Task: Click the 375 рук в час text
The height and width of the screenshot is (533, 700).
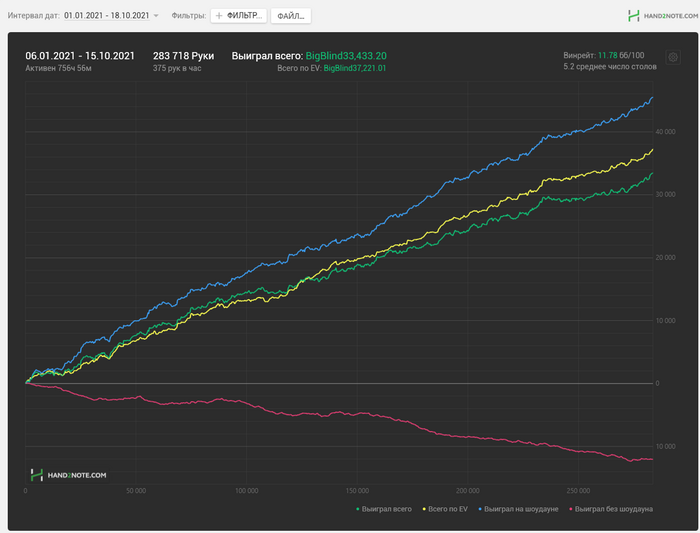Action: (177, 68)
